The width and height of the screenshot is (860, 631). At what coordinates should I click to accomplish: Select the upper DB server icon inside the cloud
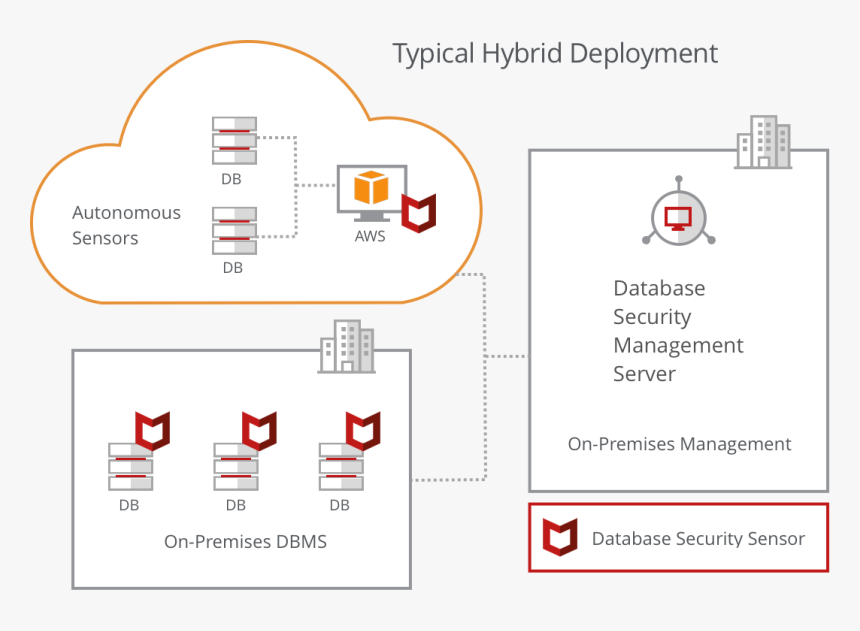(x=233, y=141)
